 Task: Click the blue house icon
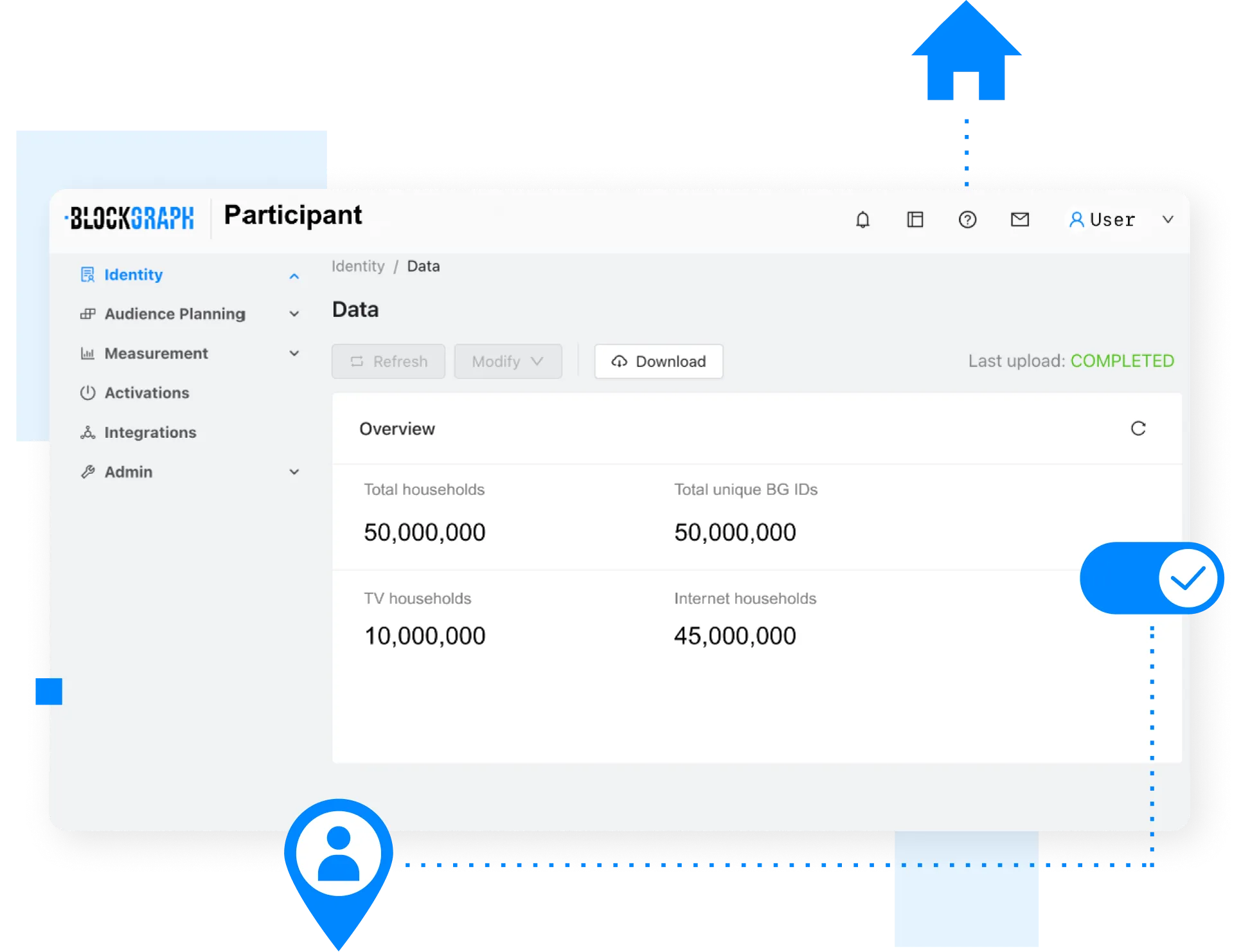(x=966, y=54)
